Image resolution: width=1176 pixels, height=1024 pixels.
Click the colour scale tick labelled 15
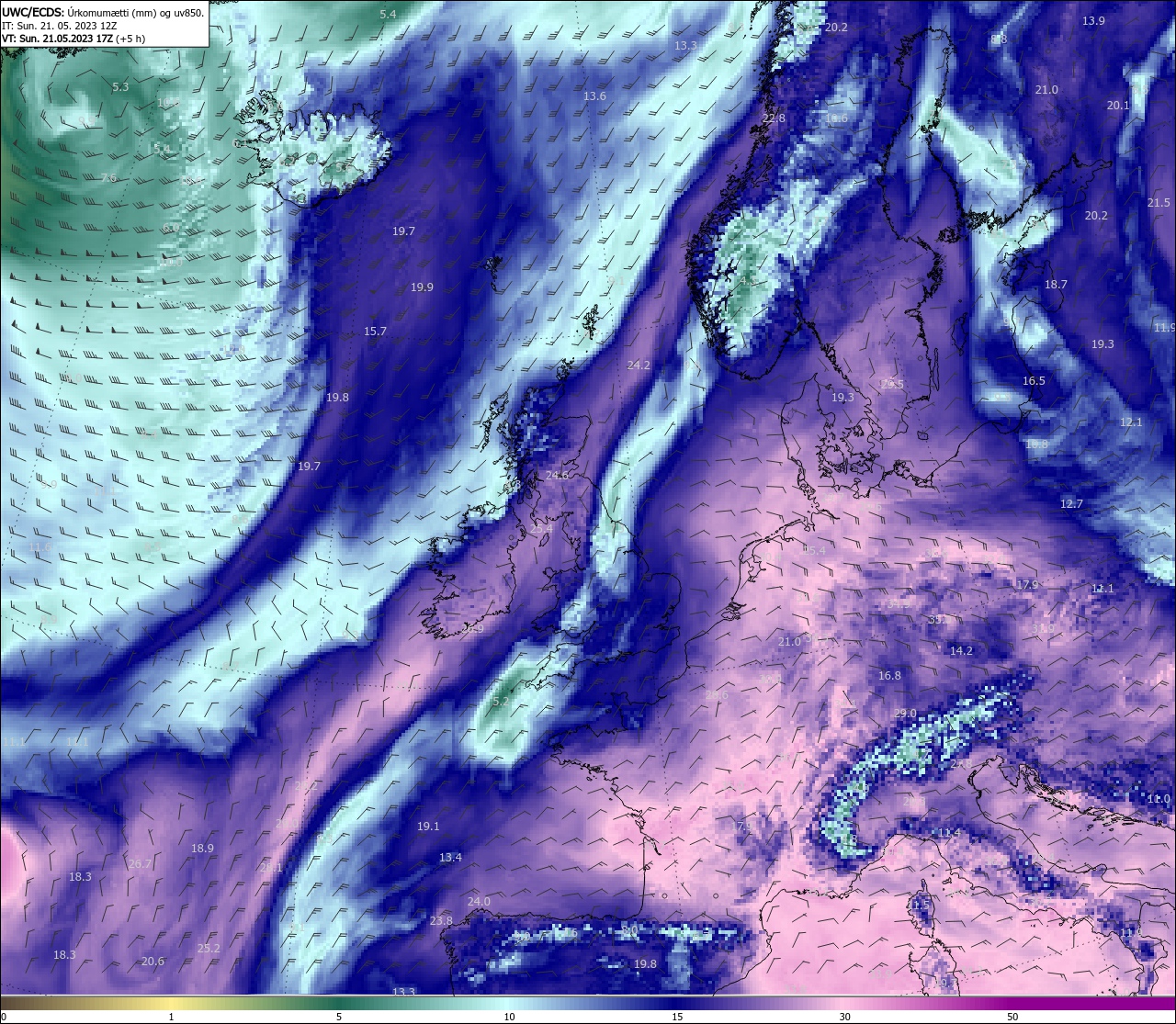point(677,1017)
